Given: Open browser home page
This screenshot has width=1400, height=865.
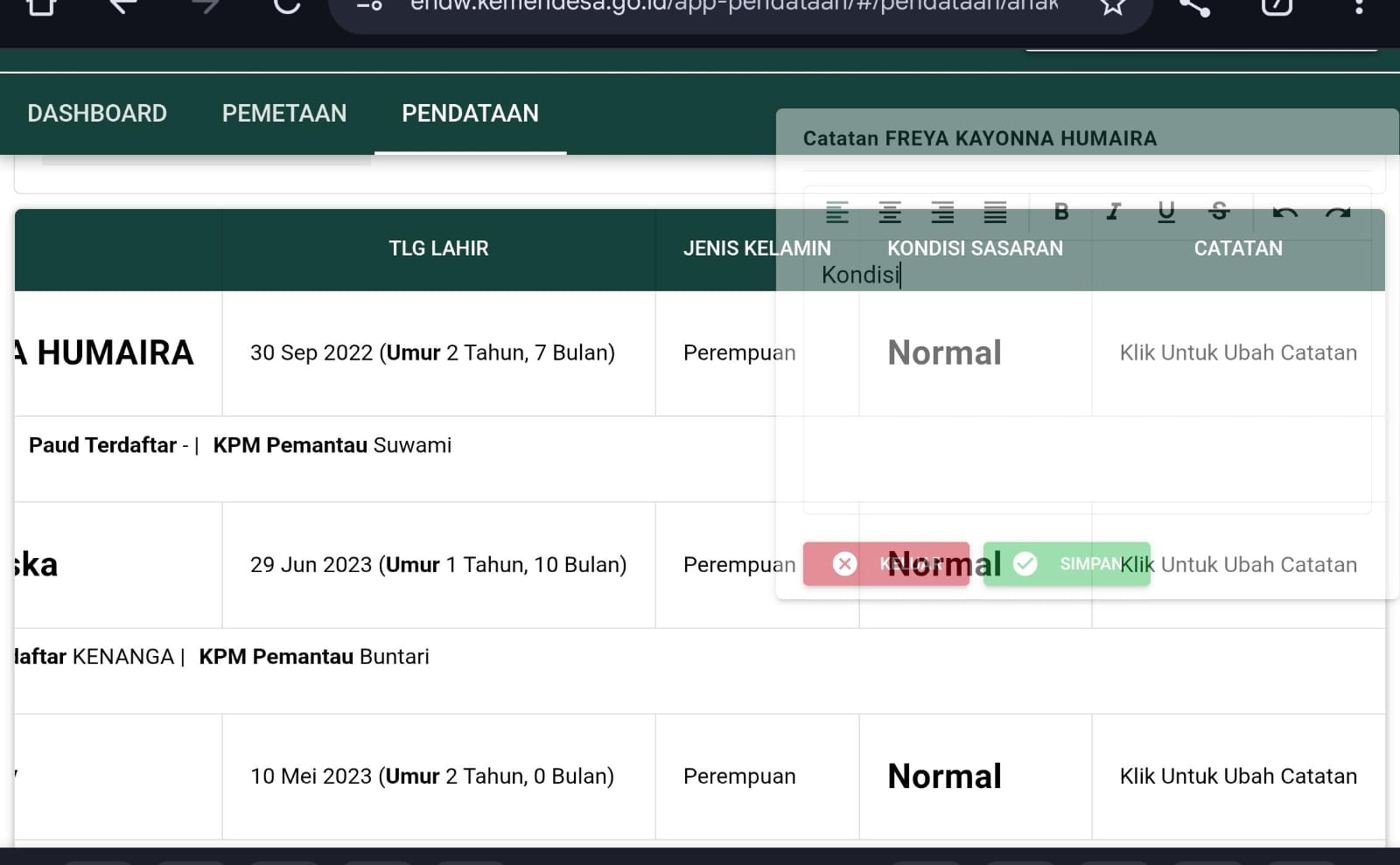Looking at the screenshot, I should click(x=41, y=7).
